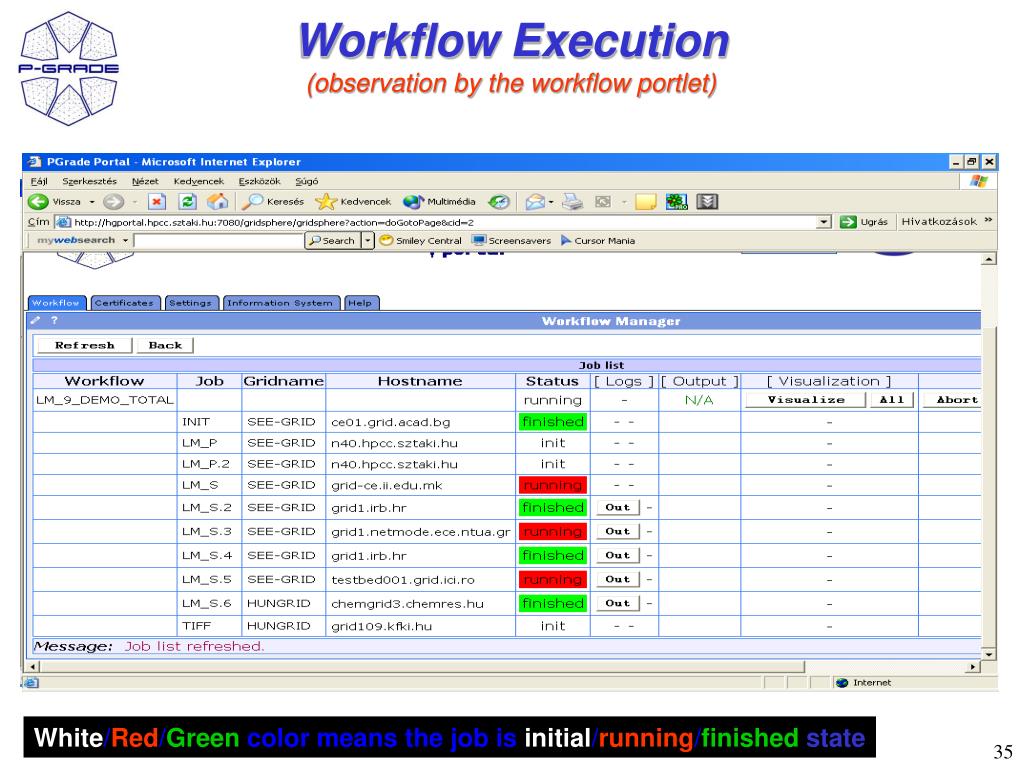Open the Eszközök menu
The image size is (1024, 768).
tap(259, 182)
